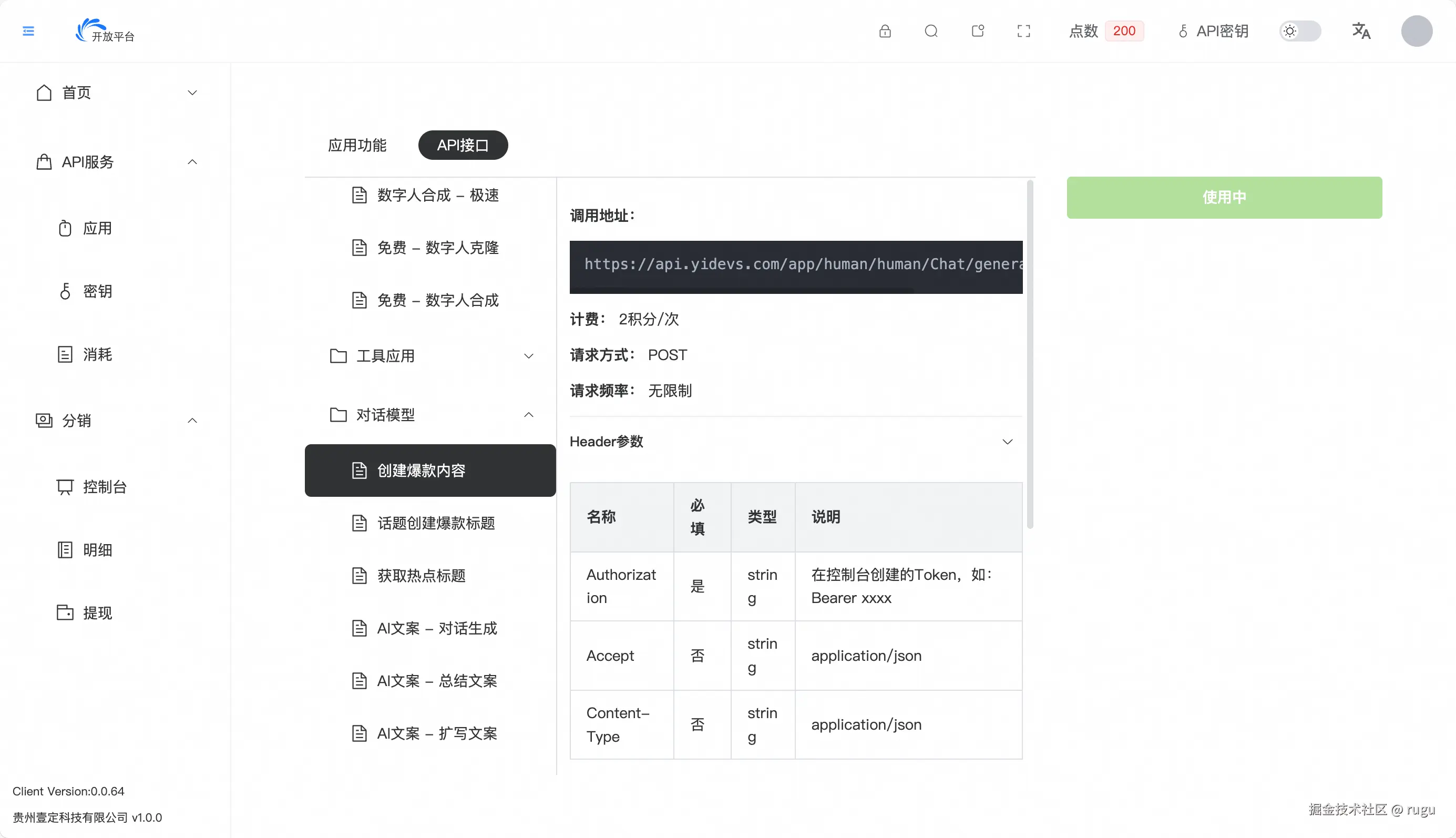Switch to the 应用功能 tab
This screenshot has height=838, width=1456.
pyautogui.click(x=357, y=145)
